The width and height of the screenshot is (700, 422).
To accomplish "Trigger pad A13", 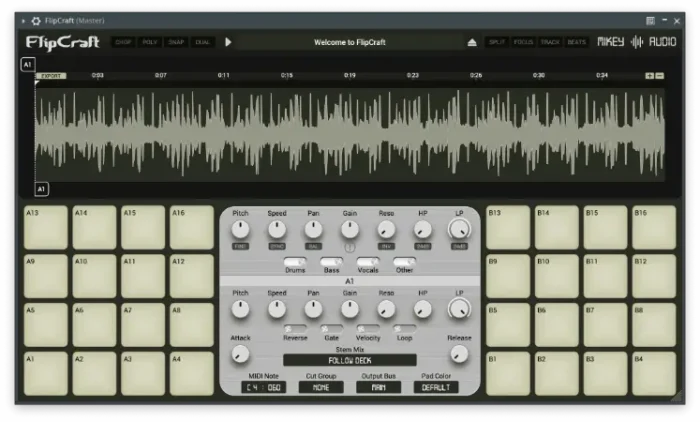I will tap(46, 228).
